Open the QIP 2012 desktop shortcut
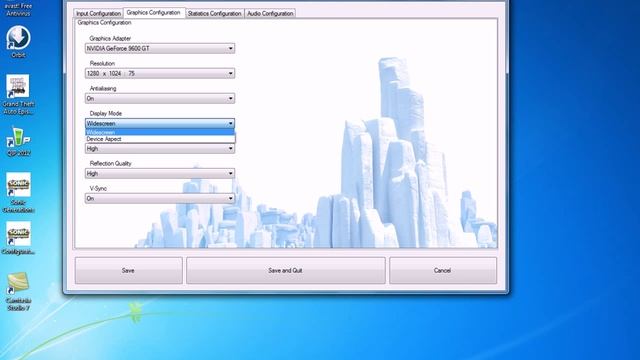 [x=18, y=142]
